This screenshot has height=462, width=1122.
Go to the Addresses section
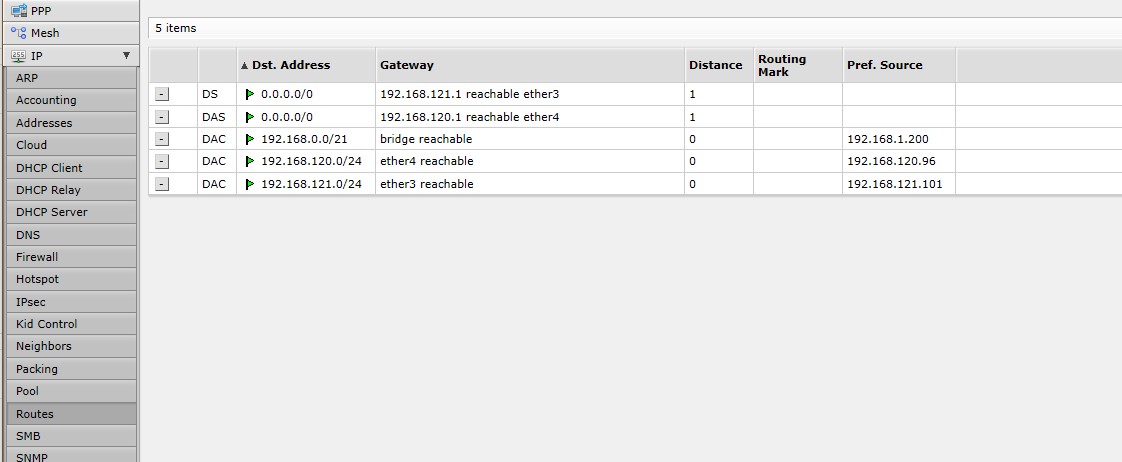click(44, 123)
